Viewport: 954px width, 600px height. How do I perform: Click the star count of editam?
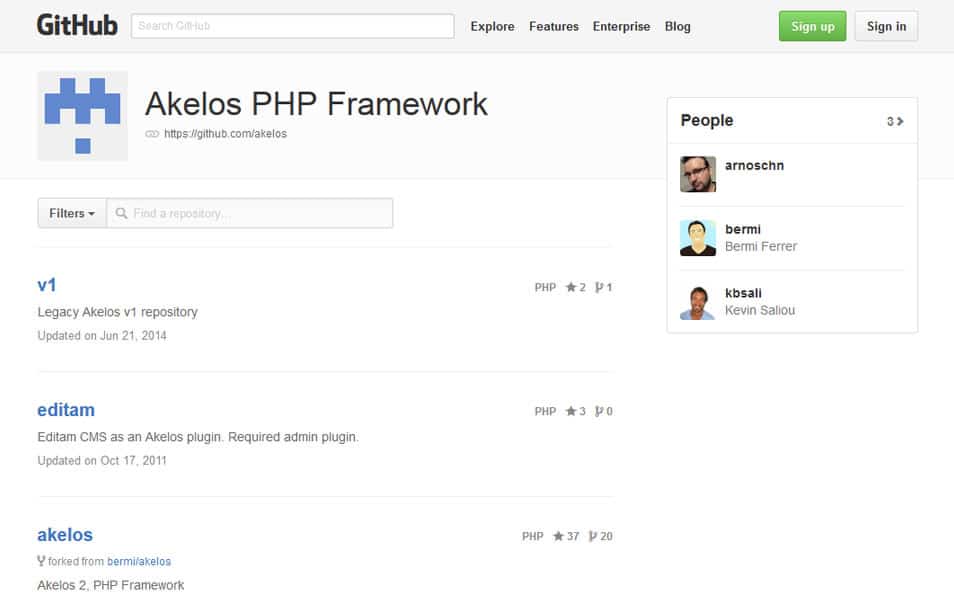pyautogui.click(x=576, y=411)
